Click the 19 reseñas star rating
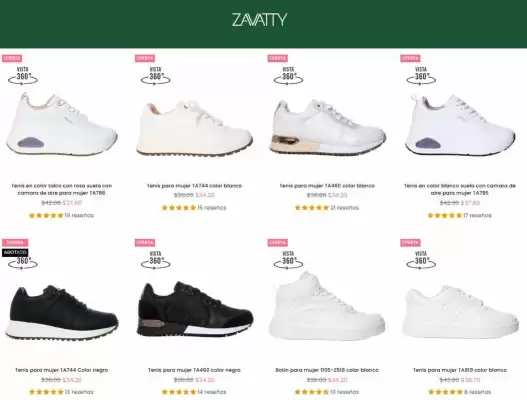527x400 pixels. click(61, 215)
